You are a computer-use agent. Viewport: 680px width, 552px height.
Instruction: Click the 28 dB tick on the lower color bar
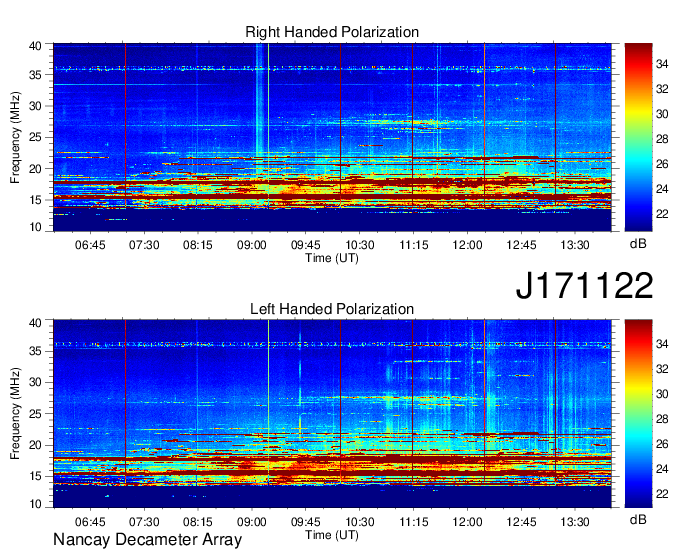coord(662,419)
